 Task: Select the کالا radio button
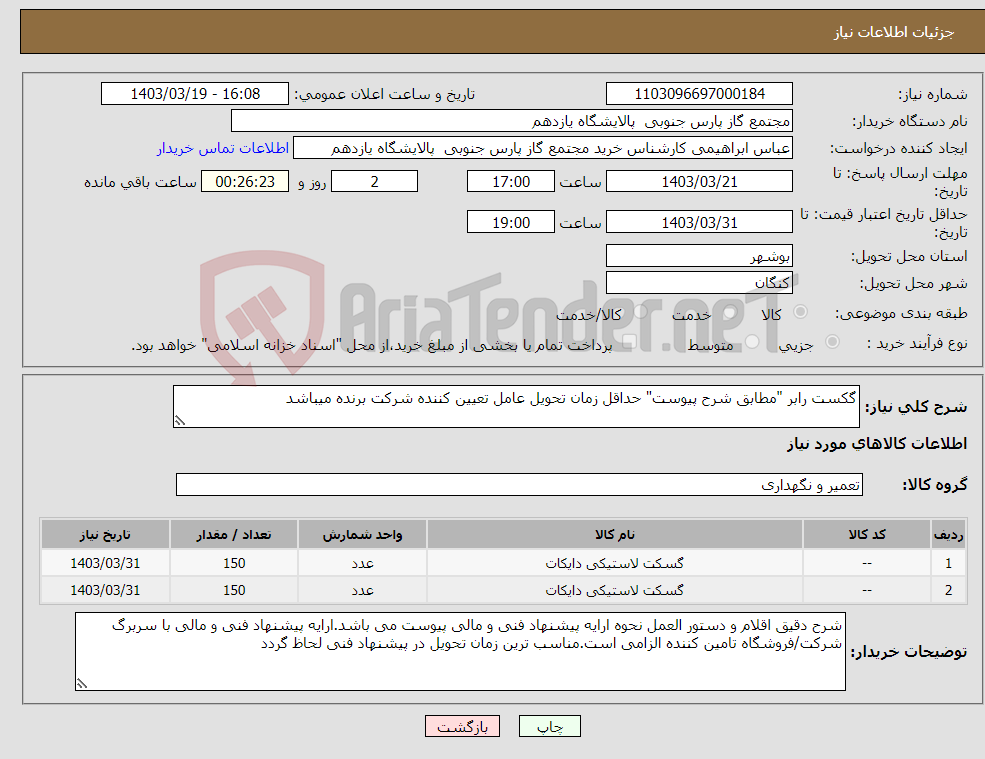[x=800, y=312]
